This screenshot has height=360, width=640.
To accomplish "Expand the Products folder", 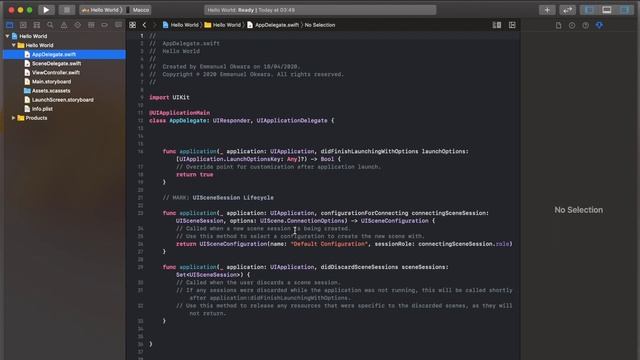I will (14, 118).
